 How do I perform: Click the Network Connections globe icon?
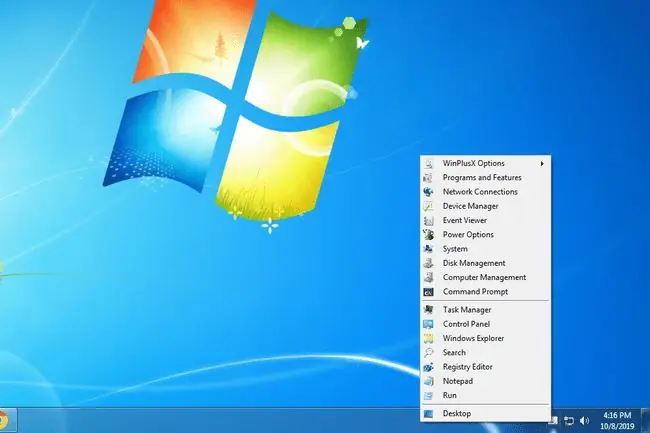pos(429,192)
